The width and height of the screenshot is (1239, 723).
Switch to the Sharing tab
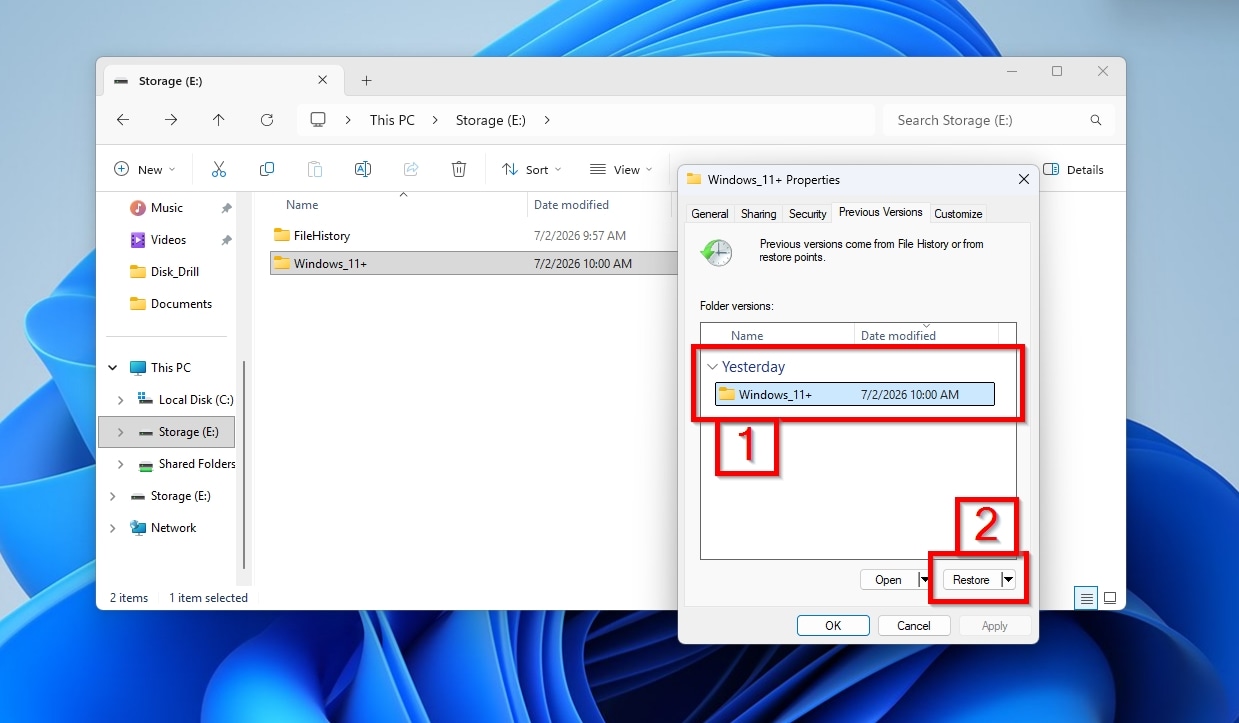point(758,214)
